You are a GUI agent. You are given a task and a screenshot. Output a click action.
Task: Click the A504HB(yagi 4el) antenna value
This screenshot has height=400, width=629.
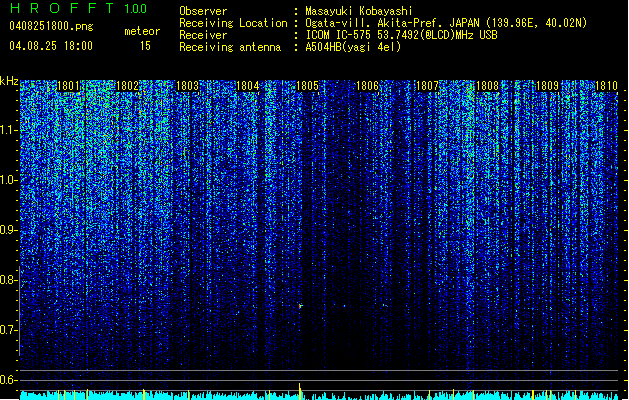(x=353, y=47)
